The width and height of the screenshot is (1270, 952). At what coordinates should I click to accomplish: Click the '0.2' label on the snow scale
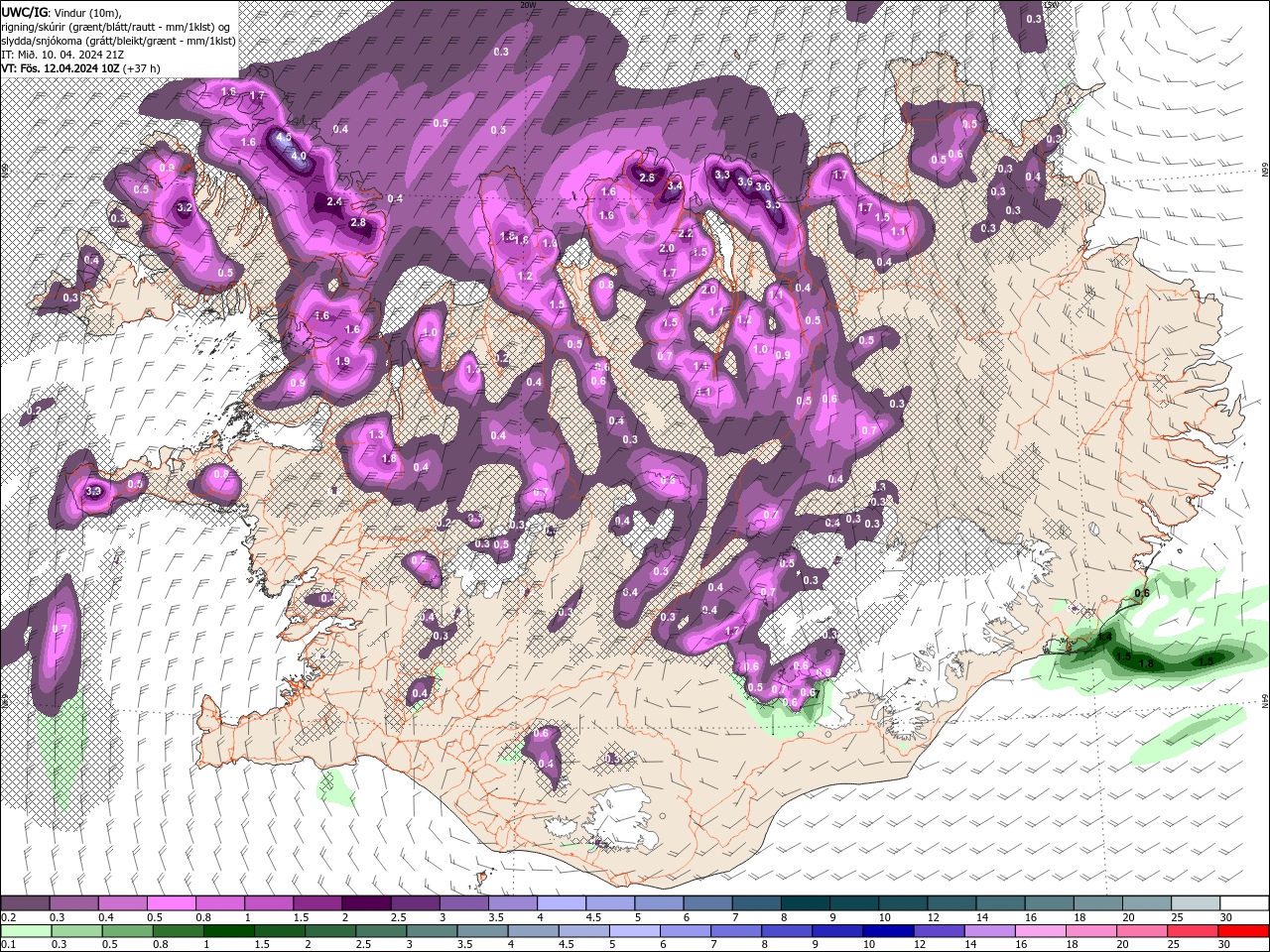coord(9,917)
